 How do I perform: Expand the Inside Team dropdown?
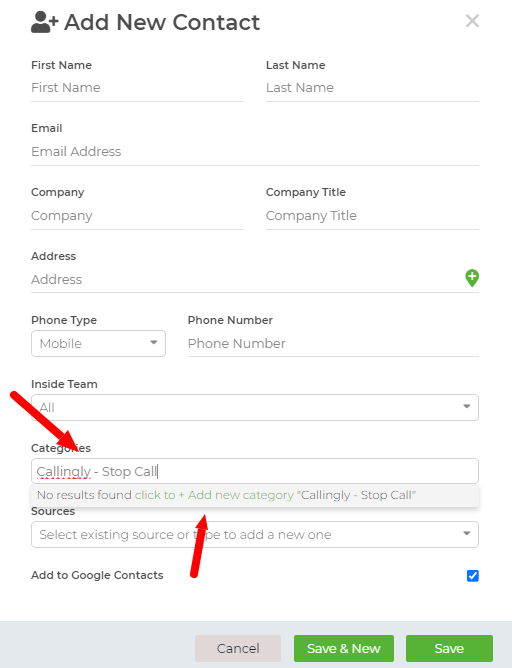pyautogui.click(x=255, y=407)
